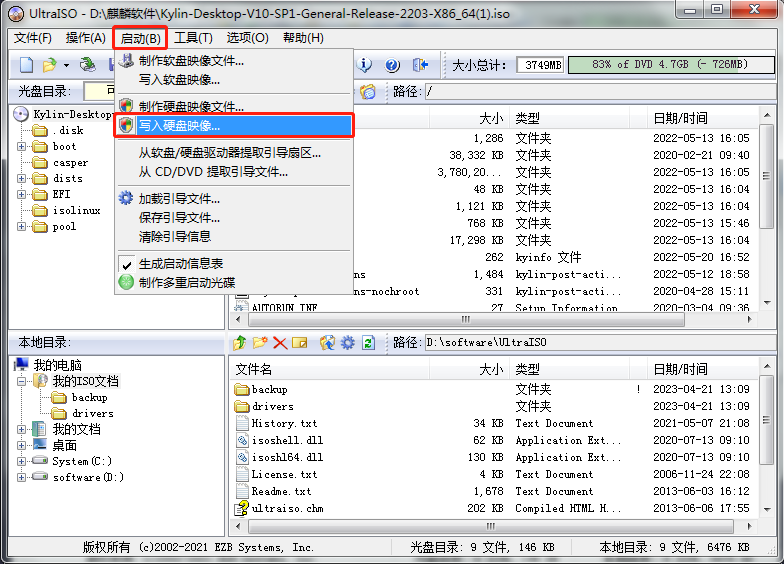Expand the software (D:) drive node

(22, 477)
